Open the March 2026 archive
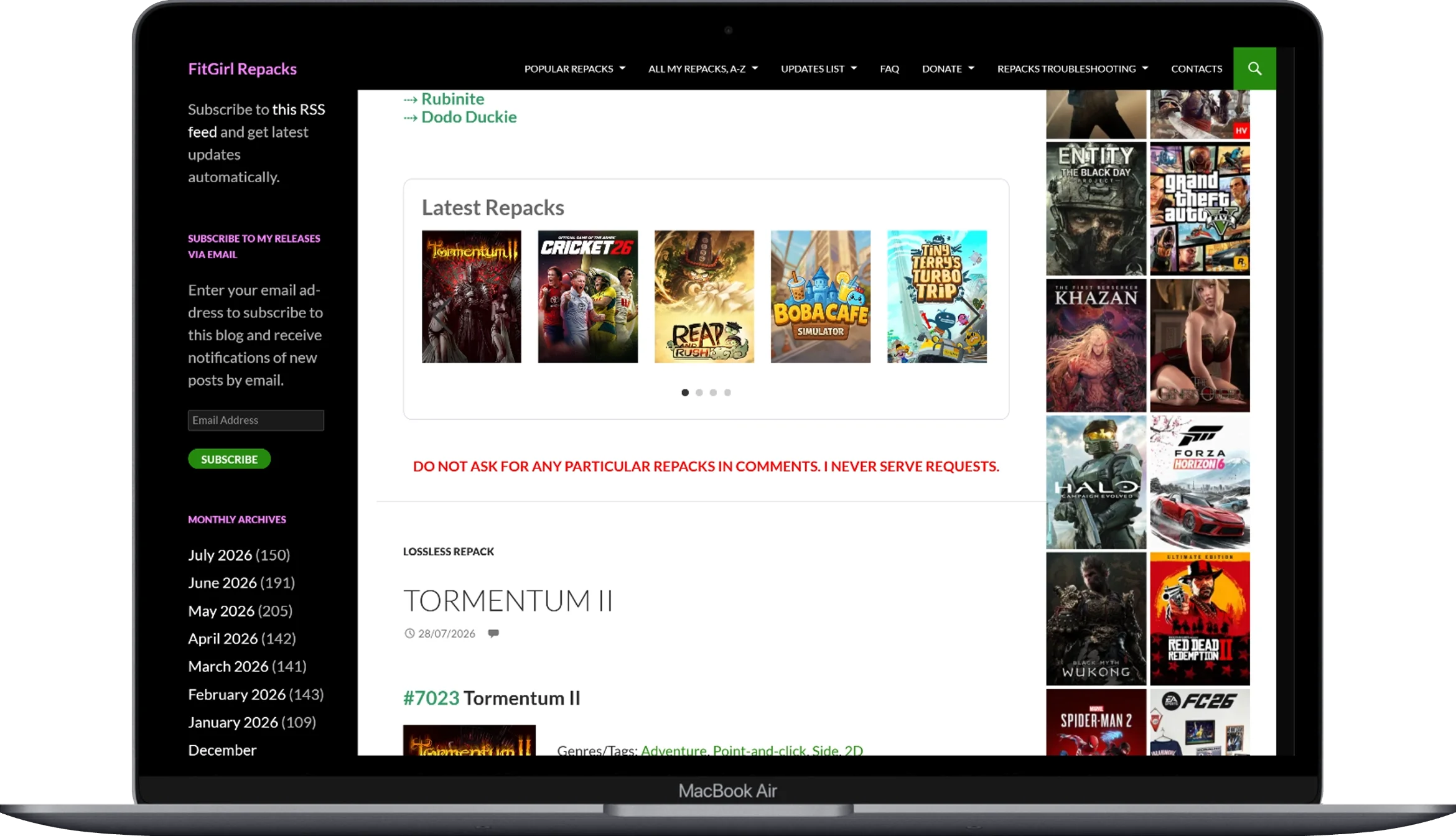This screenshot has width=1456, height=836. (x=228, y=667)
